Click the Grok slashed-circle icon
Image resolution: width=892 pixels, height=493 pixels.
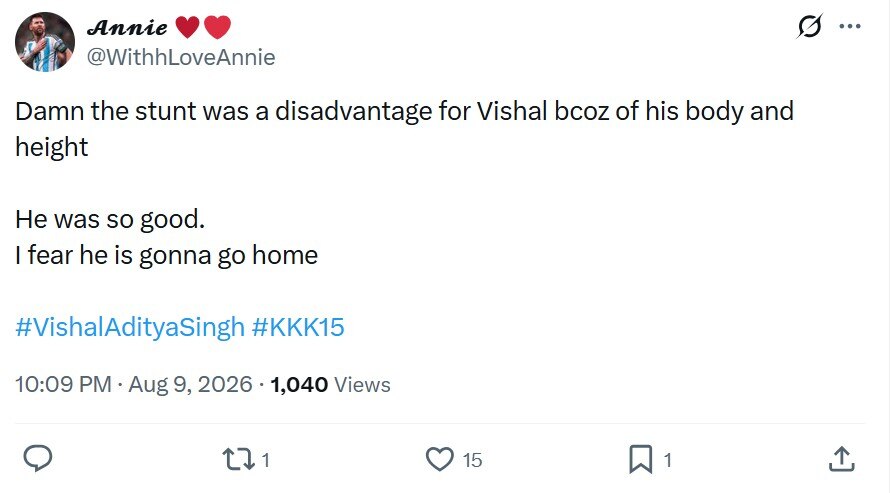[809, 26]
